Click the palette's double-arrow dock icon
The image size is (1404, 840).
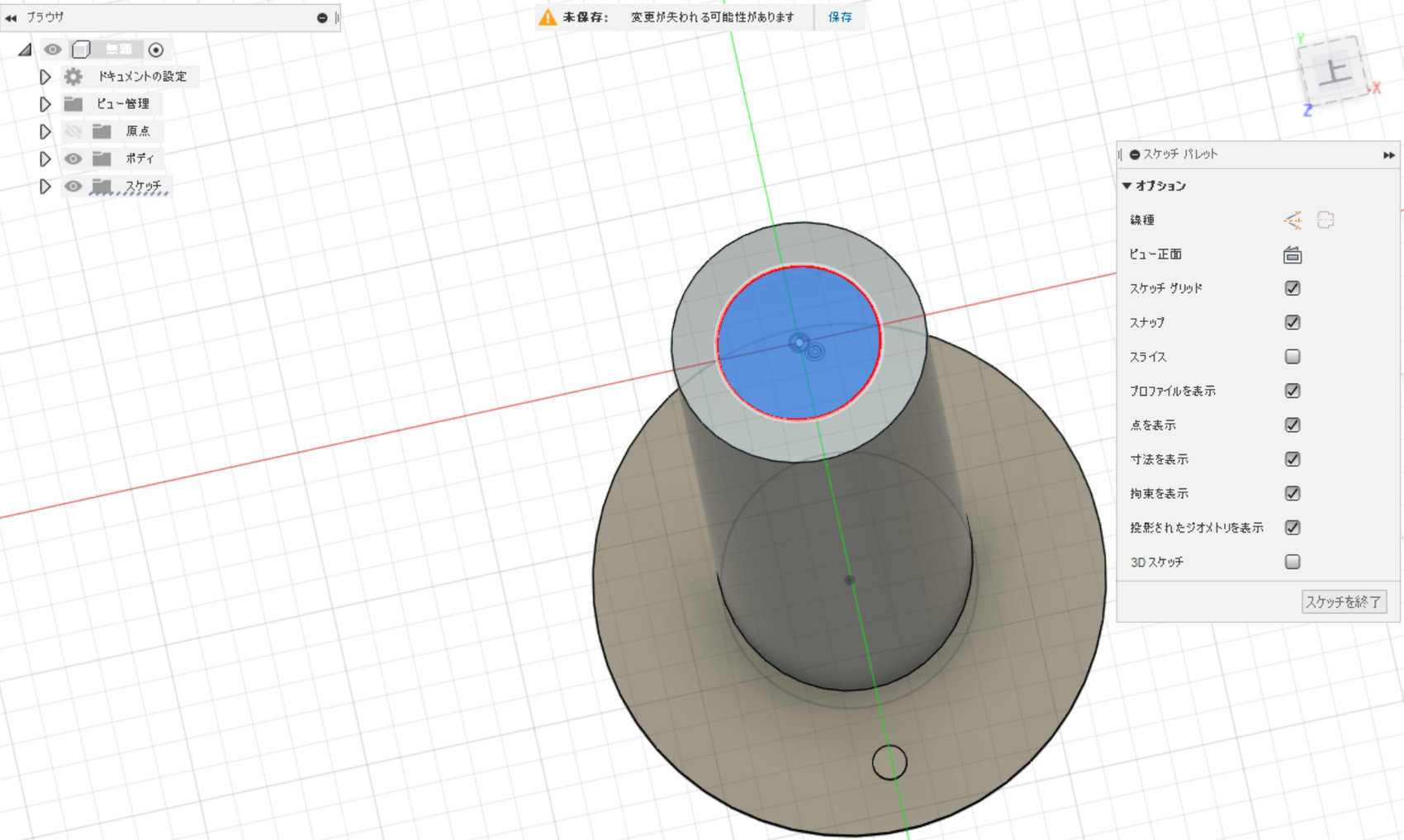coord(1388,155)
